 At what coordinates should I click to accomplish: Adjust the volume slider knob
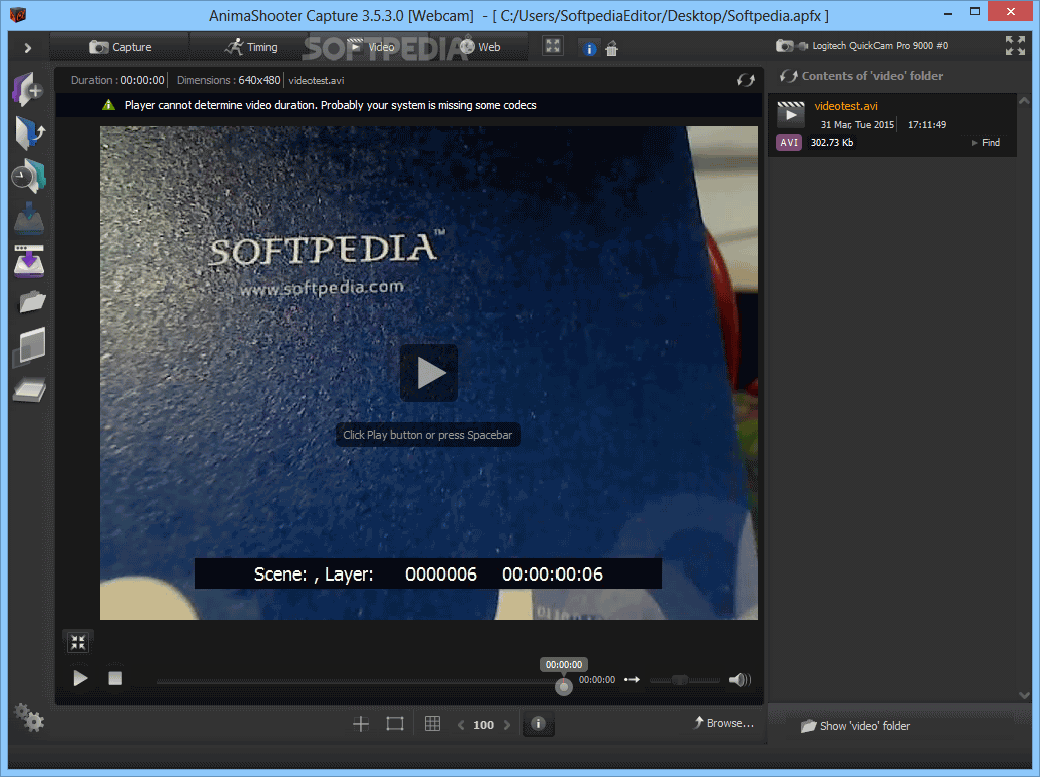[679, 679]
